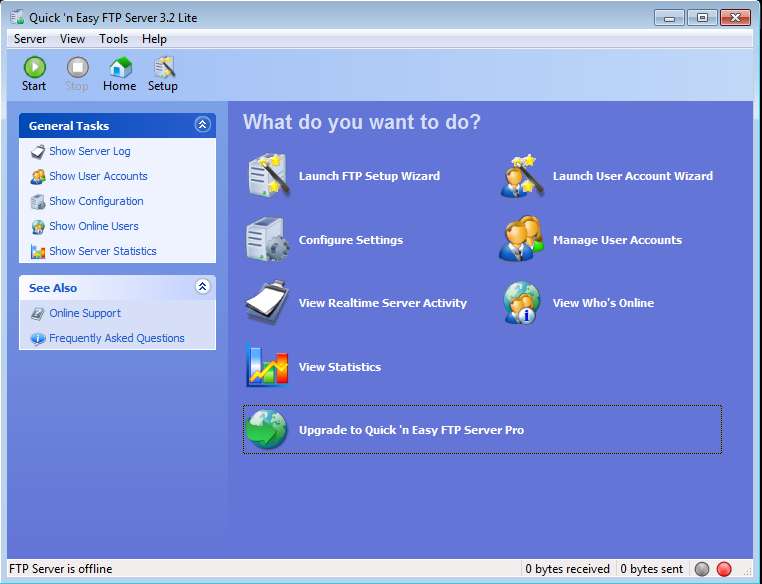Click the Setup wizard wand icon
The height and width of the screenshot is (584, 762).
pos(164,67)
